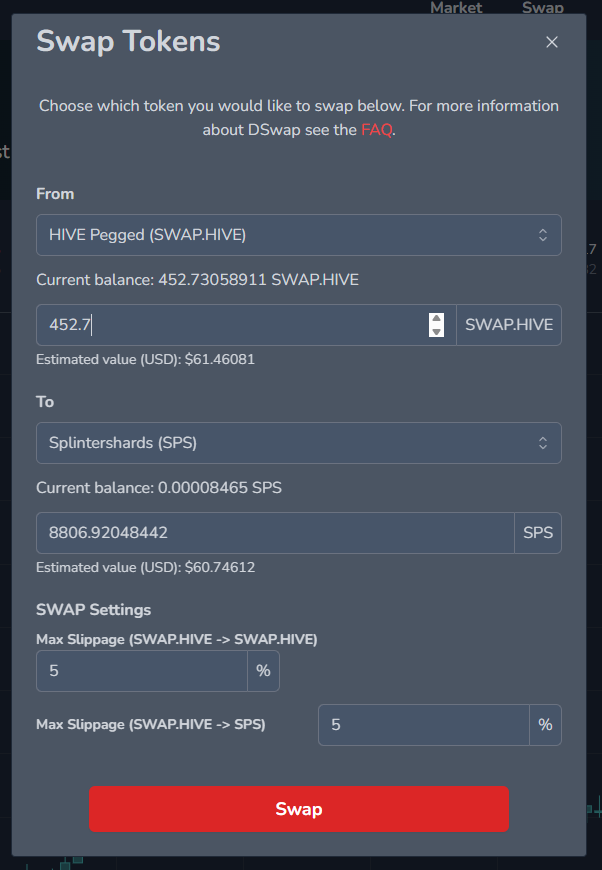Edit SWAP.HIVE -> SPS max slippage field
The image size is (602, 870).
pyautogui.click(x=423, y=725)
